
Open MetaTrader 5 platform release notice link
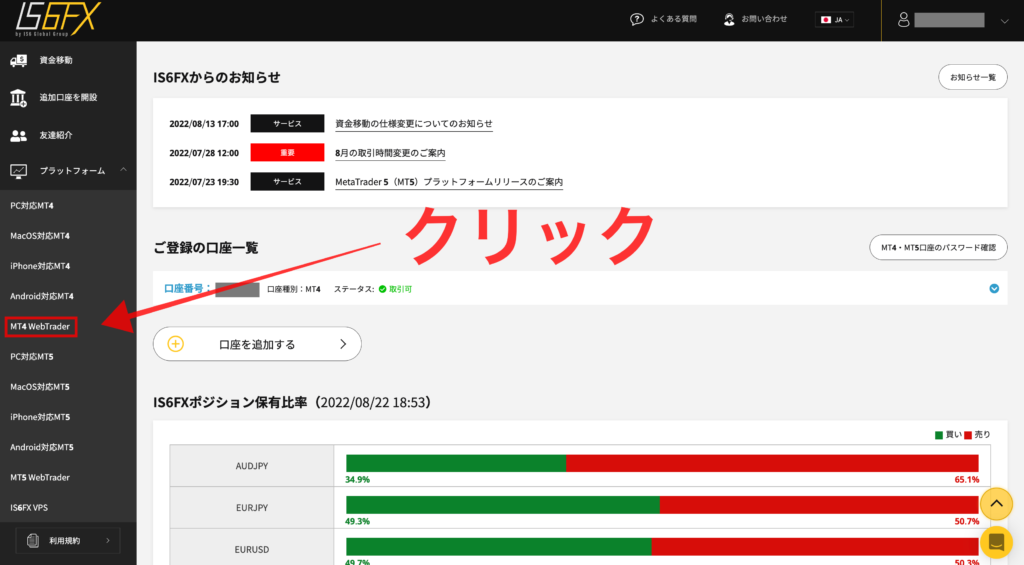coord(449,182)
